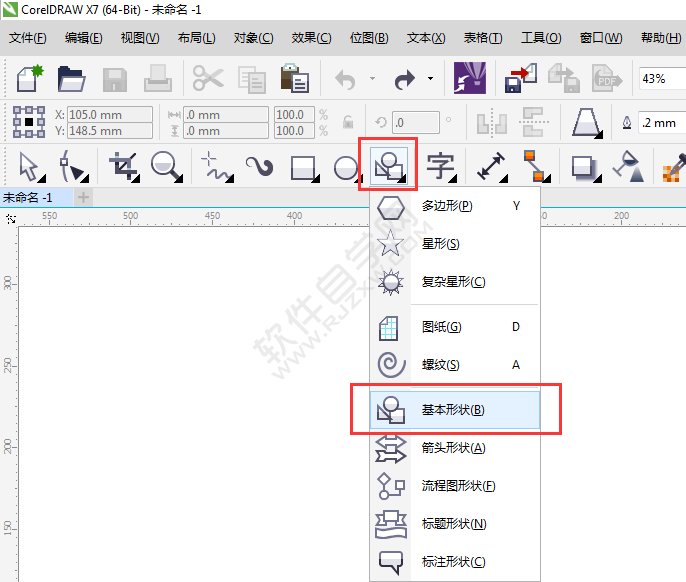Open the 位图(B) menu
This screenshot has width=686, height=582.
tap(369, 38)
